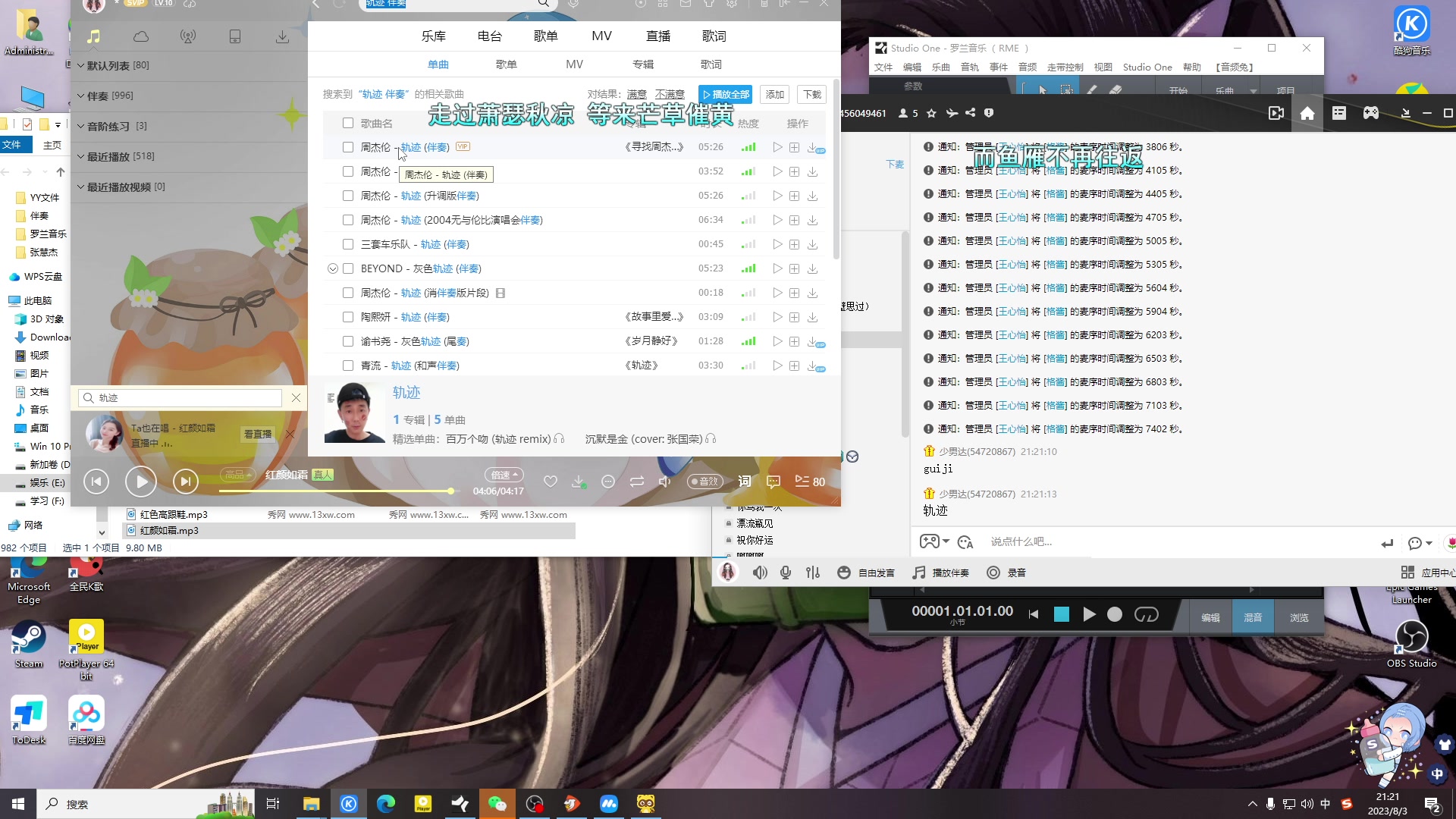This screenshot has width=1456, height=819.
Task: Tick checkbox for 2004无与伦比演唱会伴奏 row
Action: pyautogui.click(x=348, y=220)
